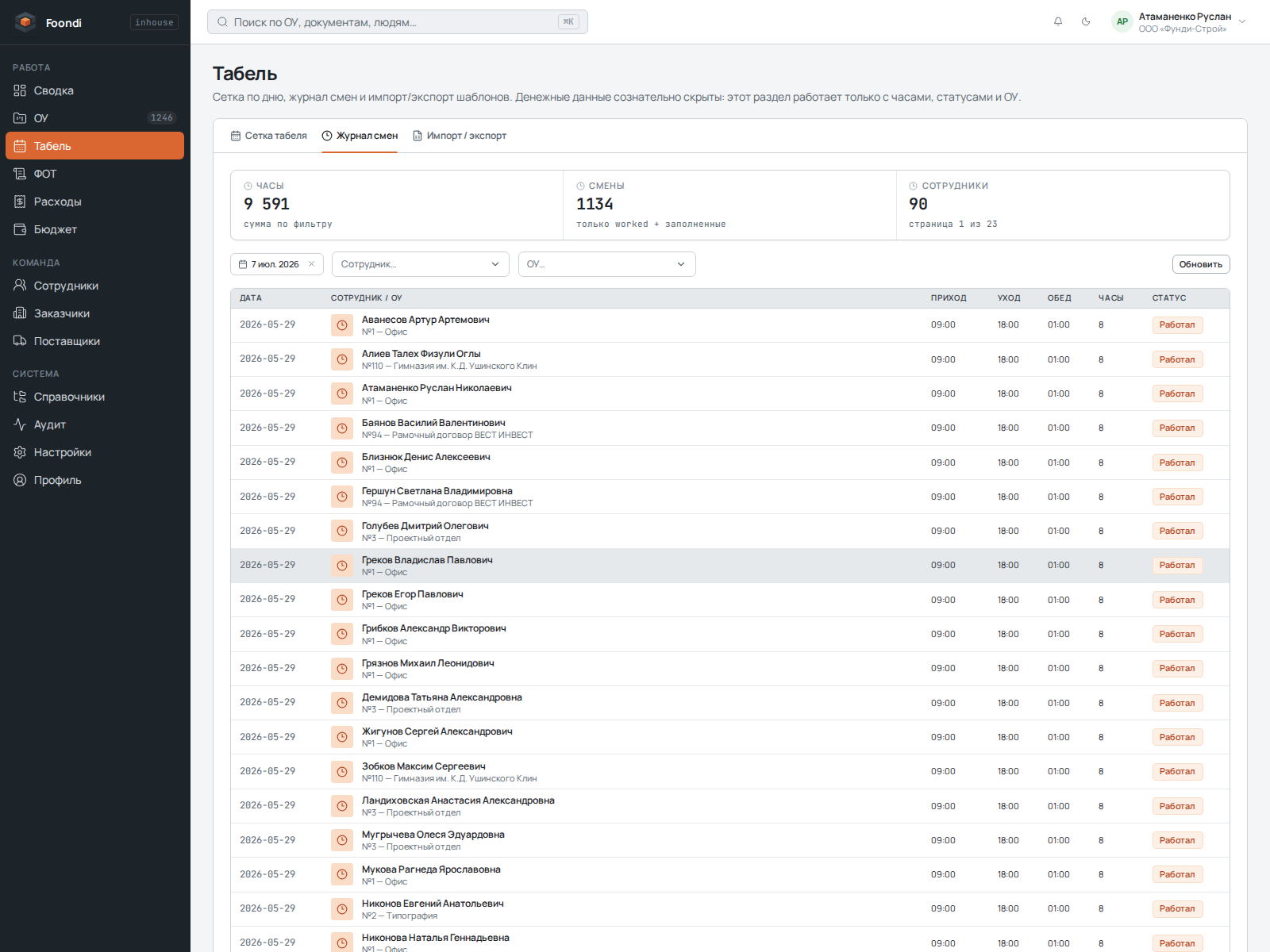
Task: Click Работал status for Греков Владислав
Action: pyautogui.click(x=1177, y=566)
